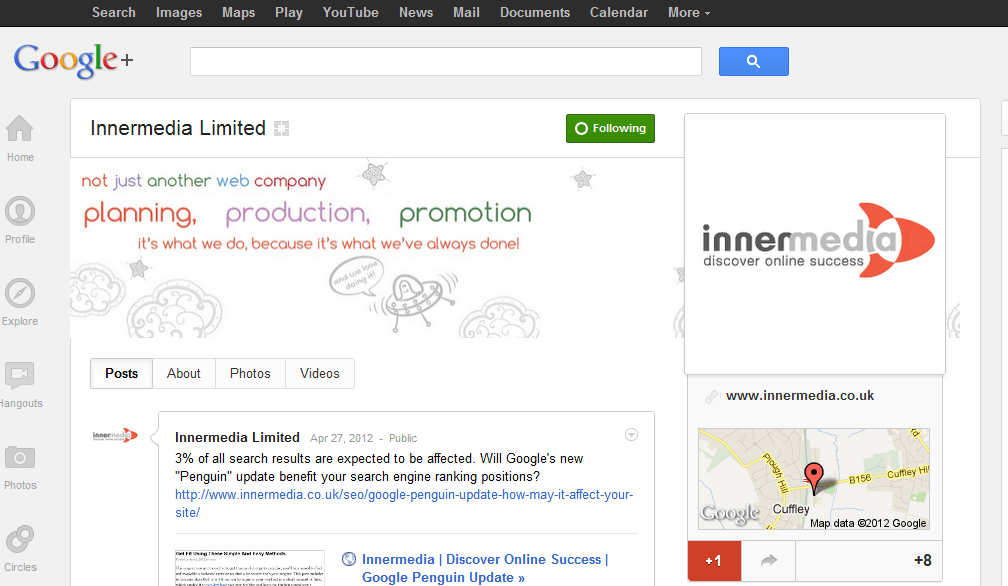Open YouTube in the top navigation bar
This screenshot has height=586, width=1008.
tap(350, 12)
